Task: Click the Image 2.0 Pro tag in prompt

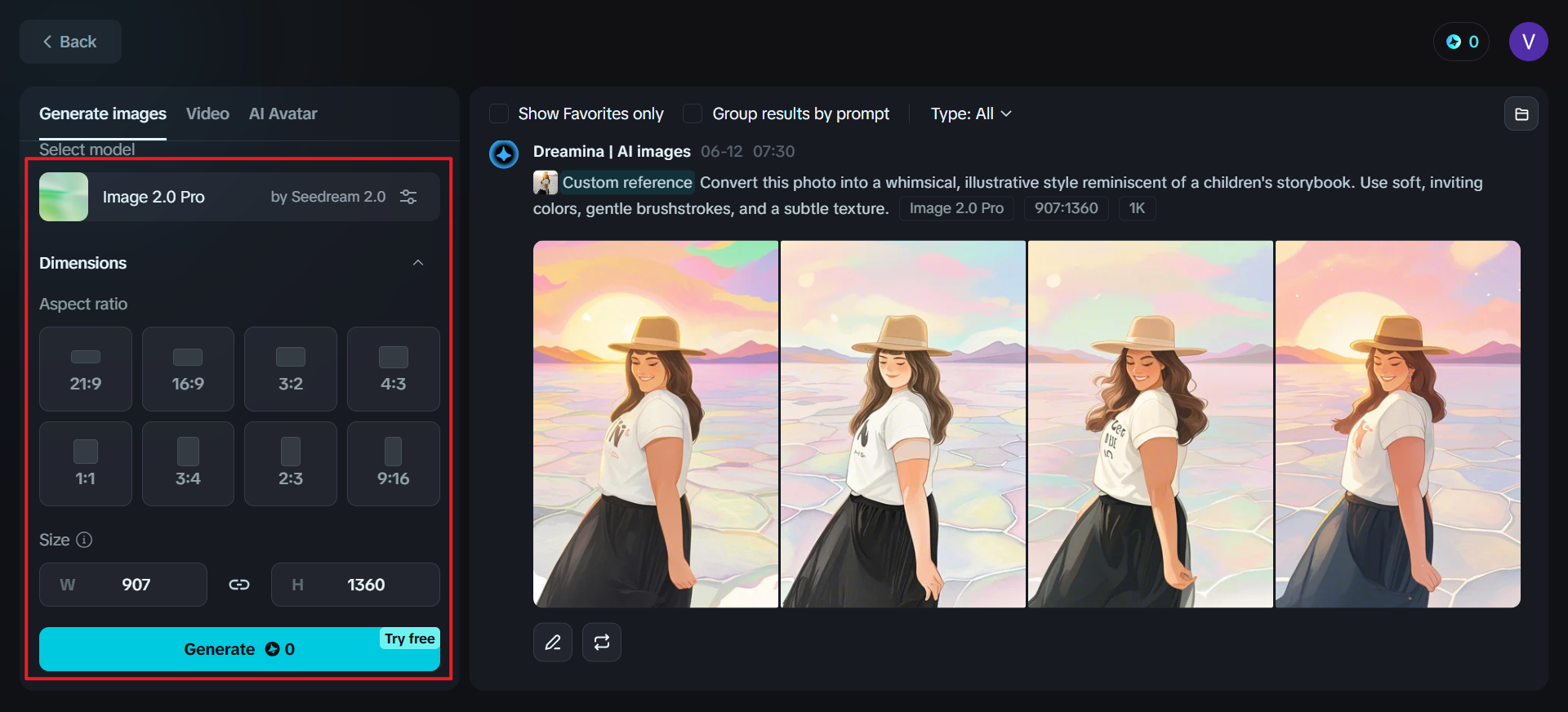Action: (956, 208)
